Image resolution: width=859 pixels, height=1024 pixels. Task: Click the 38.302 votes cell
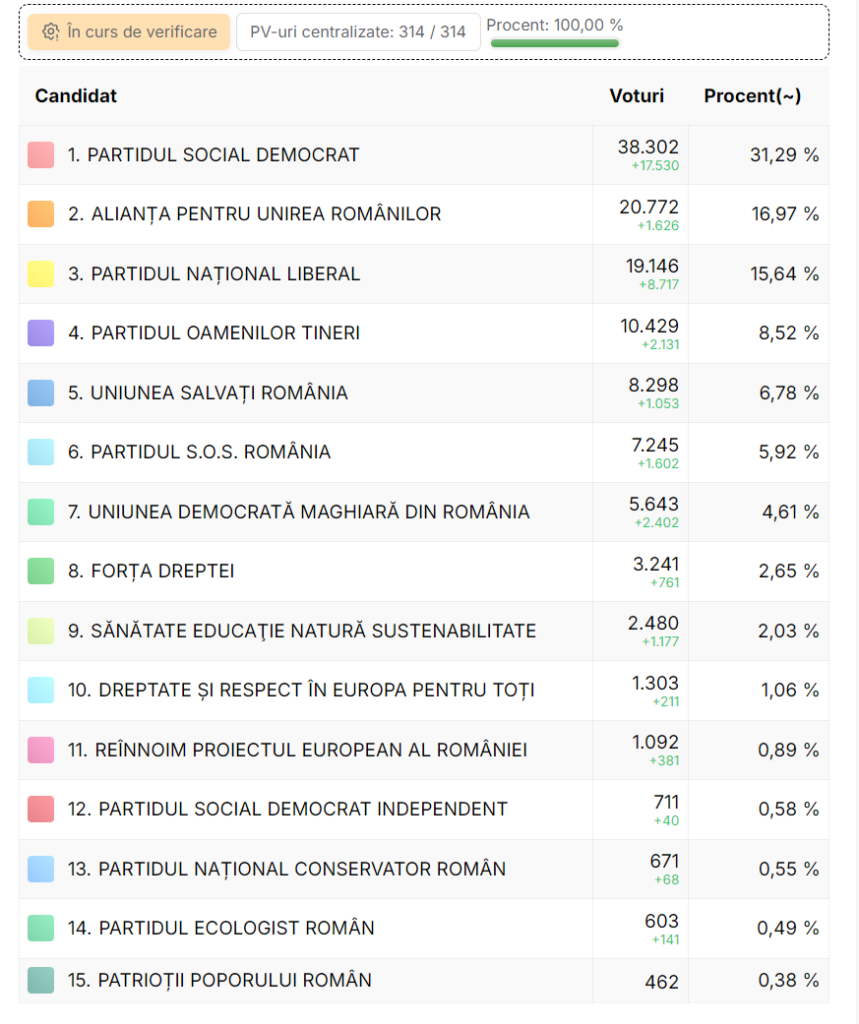(648, 147)
